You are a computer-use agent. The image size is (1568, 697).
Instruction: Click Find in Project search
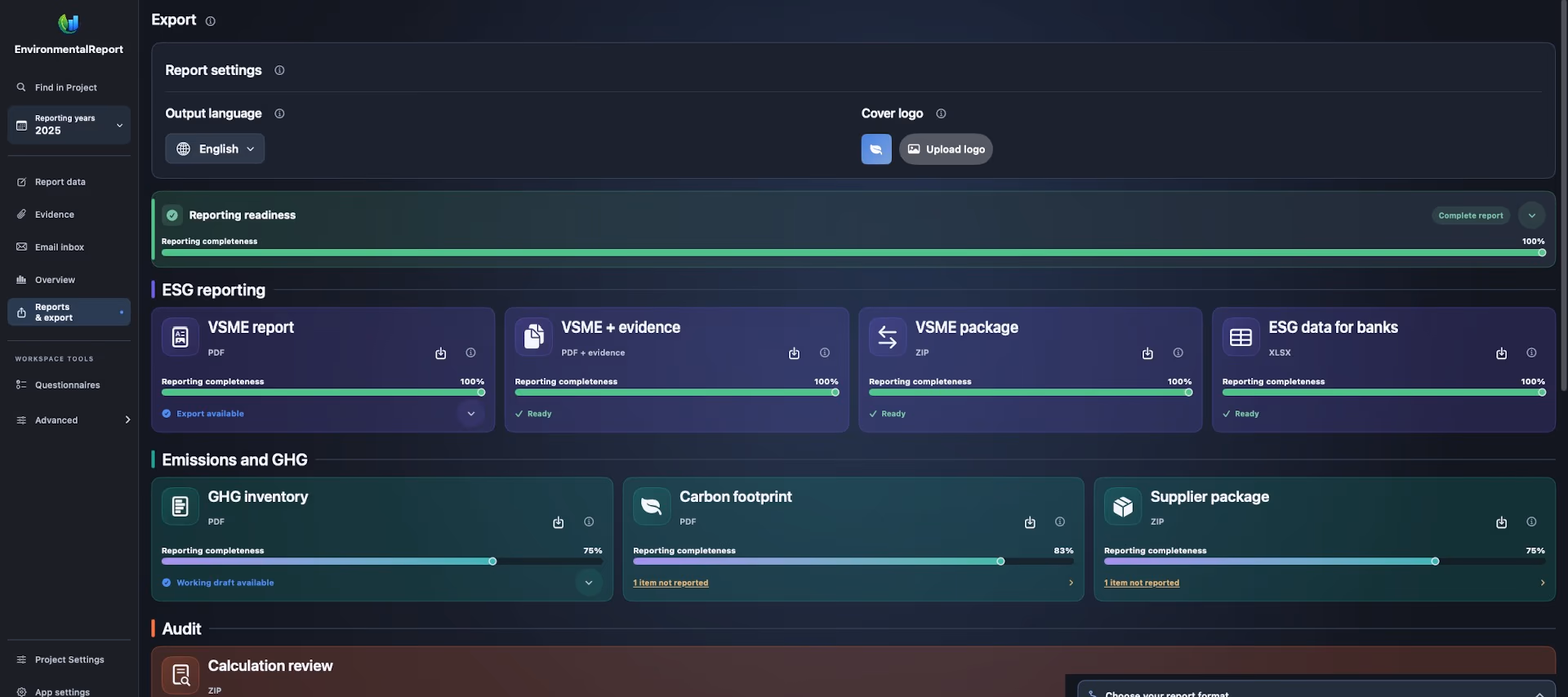point(69,87)
